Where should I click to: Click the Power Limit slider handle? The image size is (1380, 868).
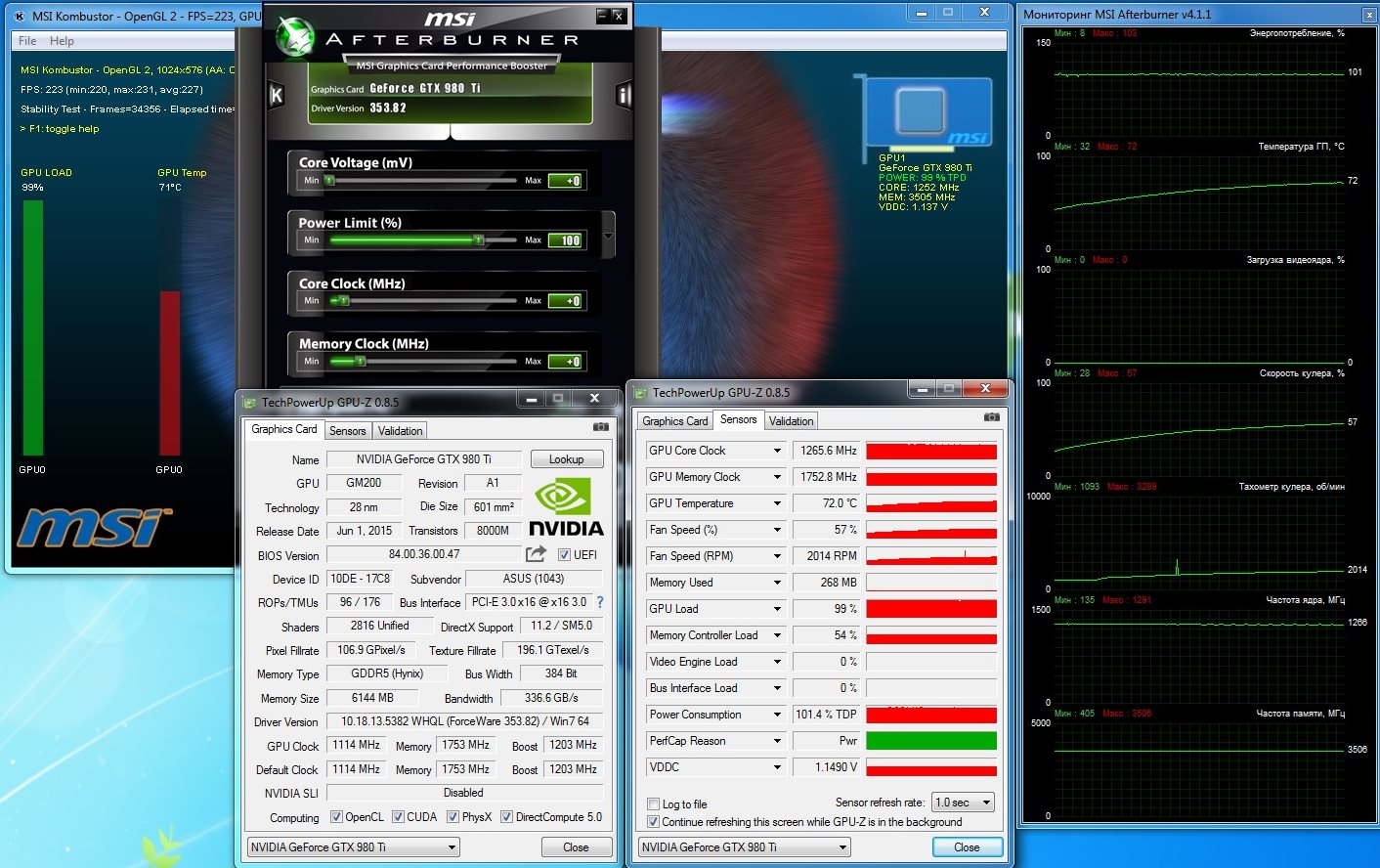coord(478,239)
